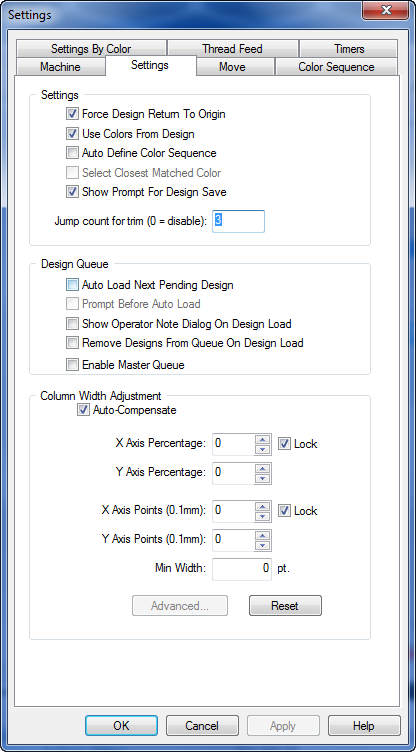Uncheck Use Colors From Design
The width and height of the screenshot is (416, 752).
72,134
